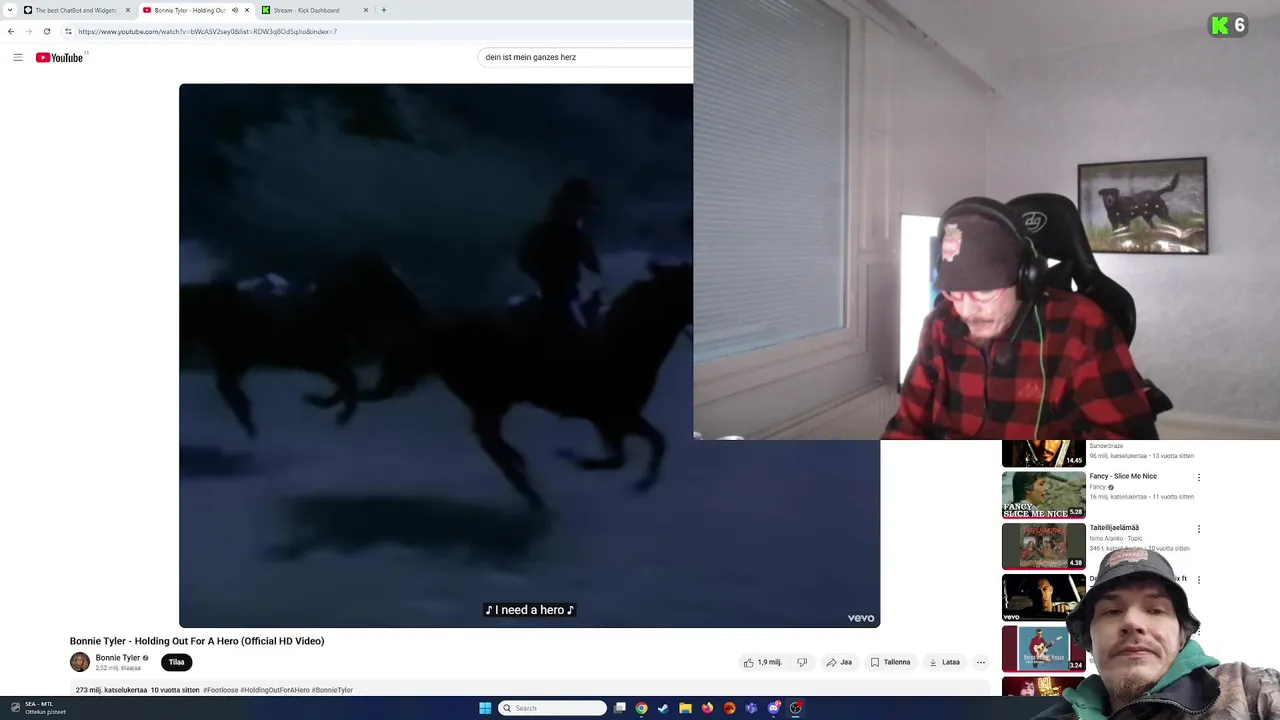Screen dimensions: 1280x720
Task: Reload the page with the refresh icon
Action: tap(46, 31)
